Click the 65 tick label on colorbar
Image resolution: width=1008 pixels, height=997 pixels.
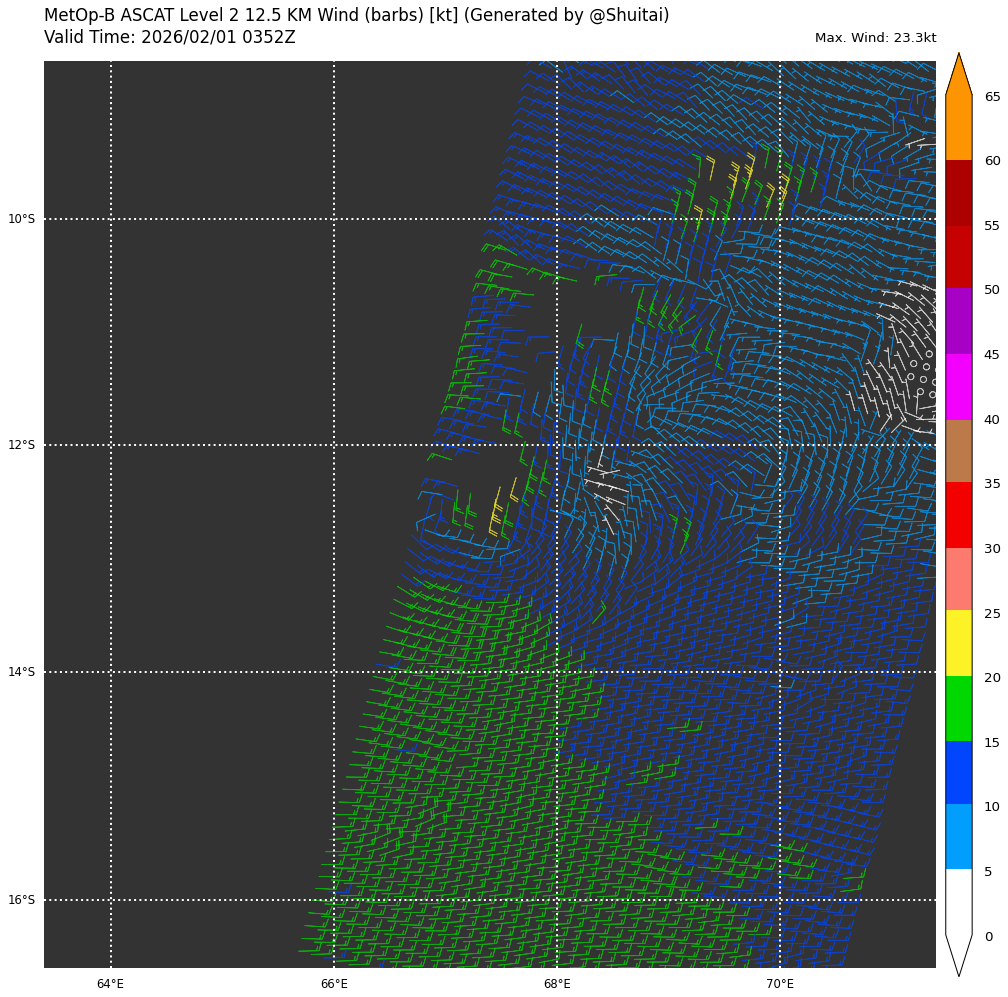point(992,97)
